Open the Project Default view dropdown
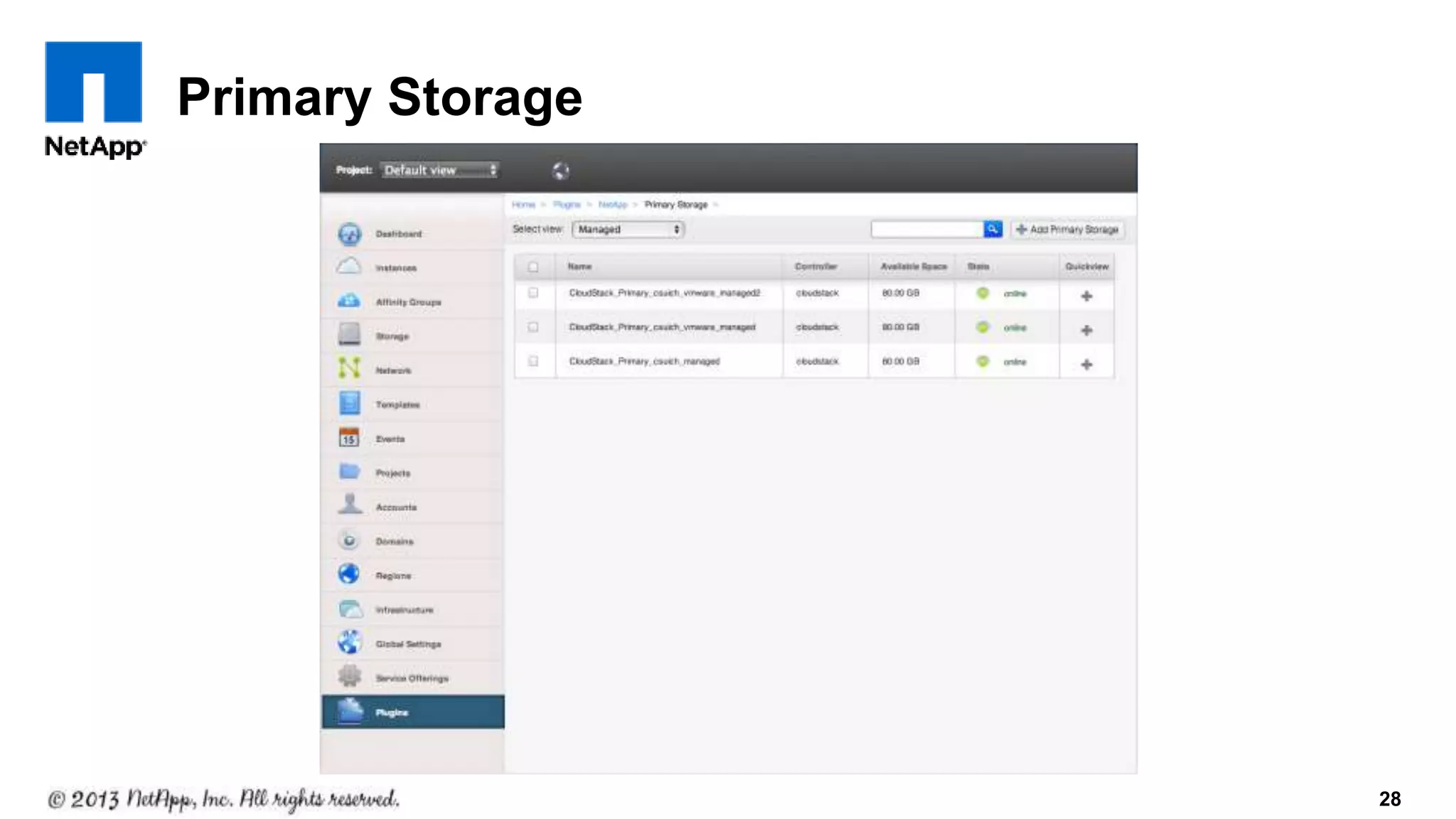The image size is (1456, 819). (x=440, y=170)
